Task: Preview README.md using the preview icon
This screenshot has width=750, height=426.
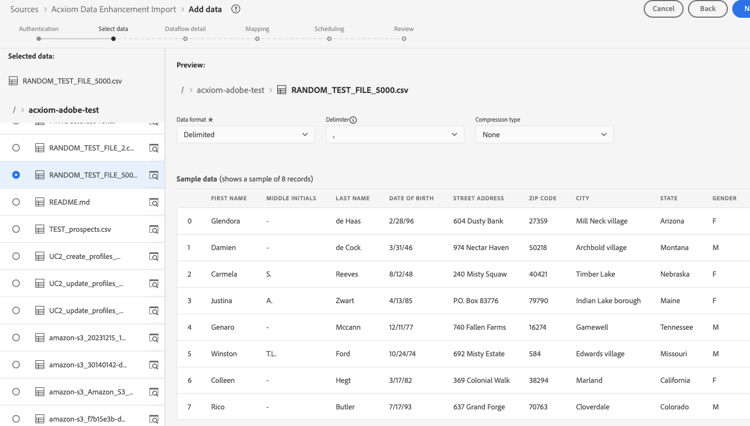Action: click(154, 203)
